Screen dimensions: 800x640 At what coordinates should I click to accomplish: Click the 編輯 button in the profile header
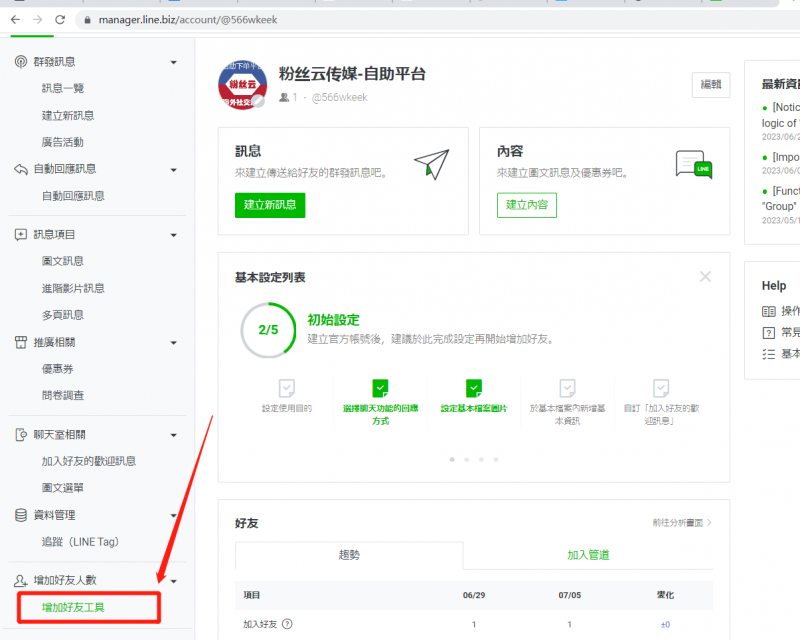(711, 84)
